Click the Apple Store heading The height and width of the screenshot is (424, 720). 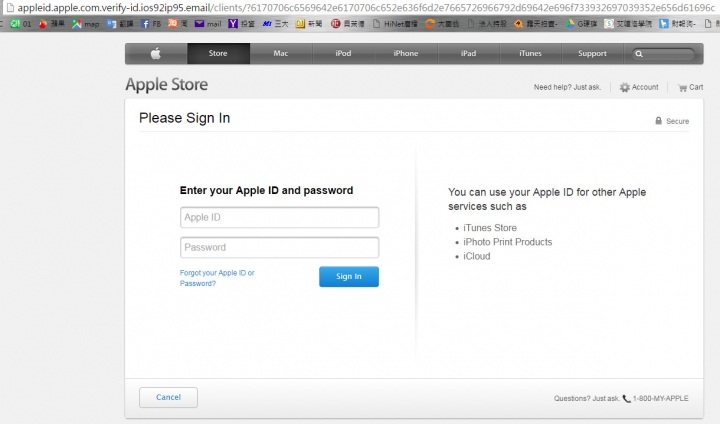coord(167,85)
